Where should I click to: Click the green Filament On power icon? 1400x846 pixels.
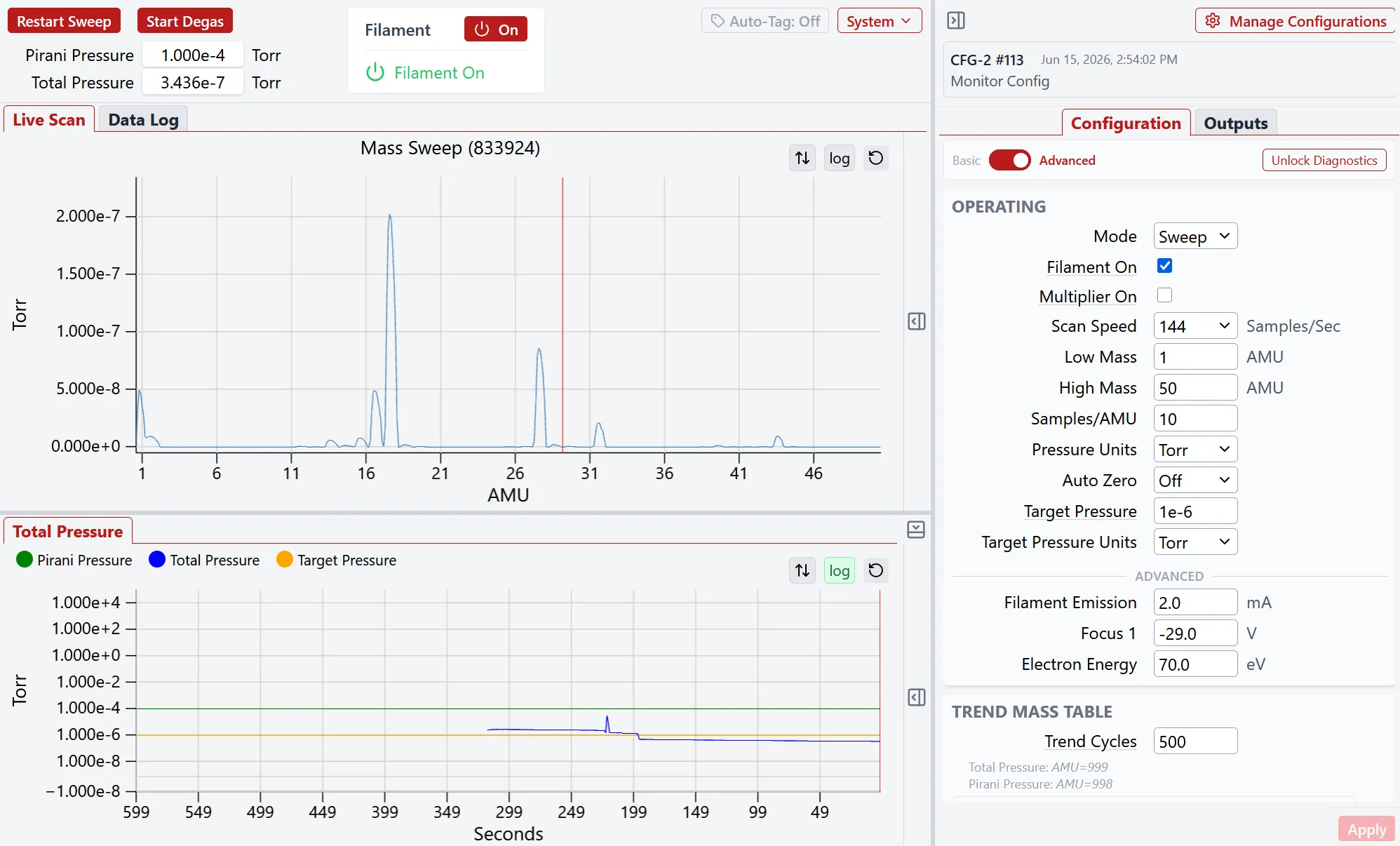tap(375, 72)
